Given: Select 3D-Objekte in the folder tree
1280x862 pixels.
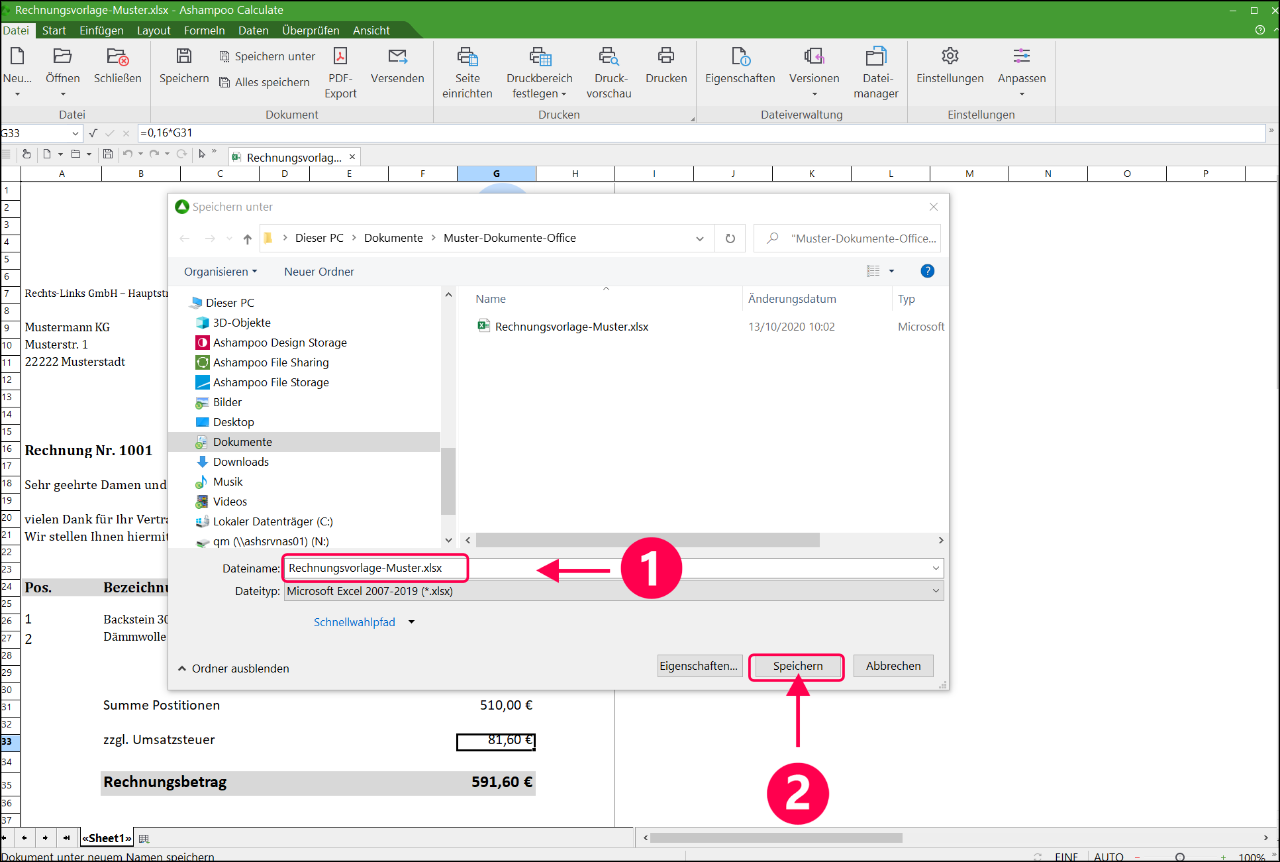Looking at the screenshot, I should pyautogui.click(x=241, y=323).
